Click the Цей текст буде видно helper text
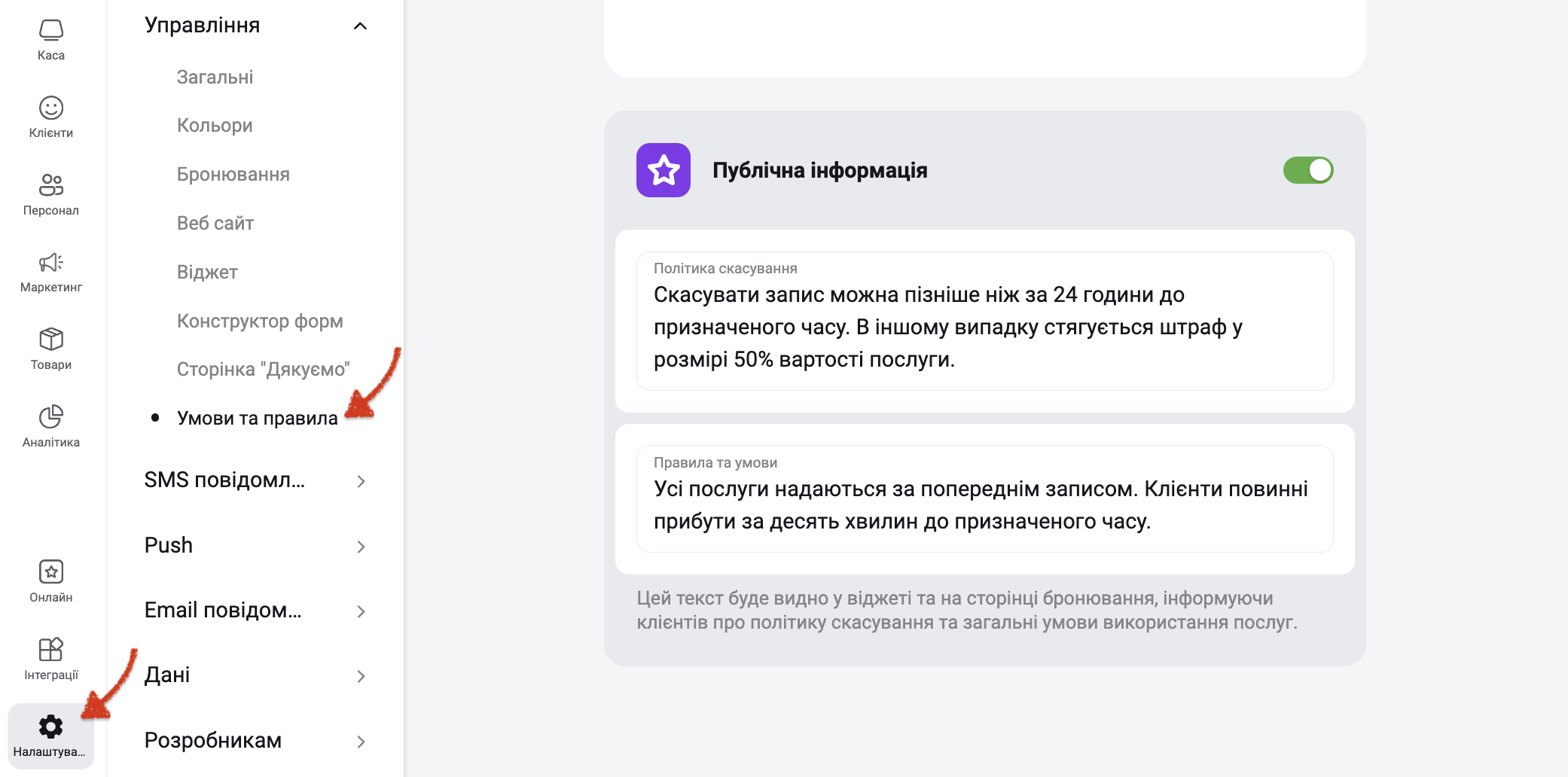Image resolution: width=1568 pixels, height=777 pixels. pyautogui.click(x=967, y=611)
